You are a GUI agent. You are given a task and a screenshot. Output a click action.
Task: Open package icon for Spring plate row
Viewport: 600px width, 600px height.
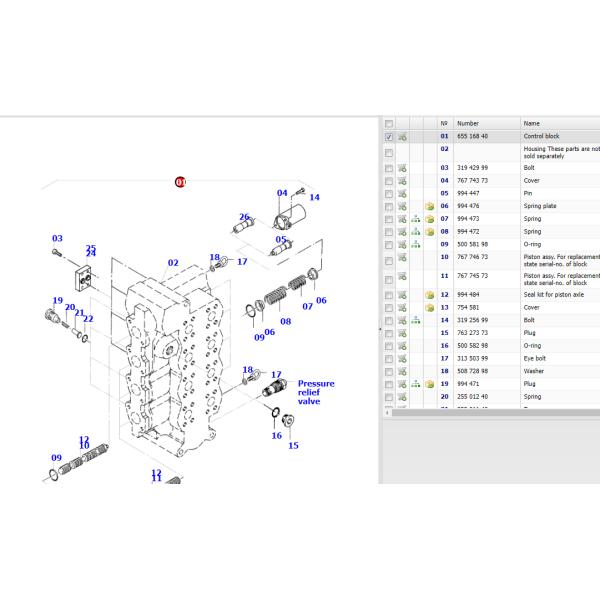point(429,206)
